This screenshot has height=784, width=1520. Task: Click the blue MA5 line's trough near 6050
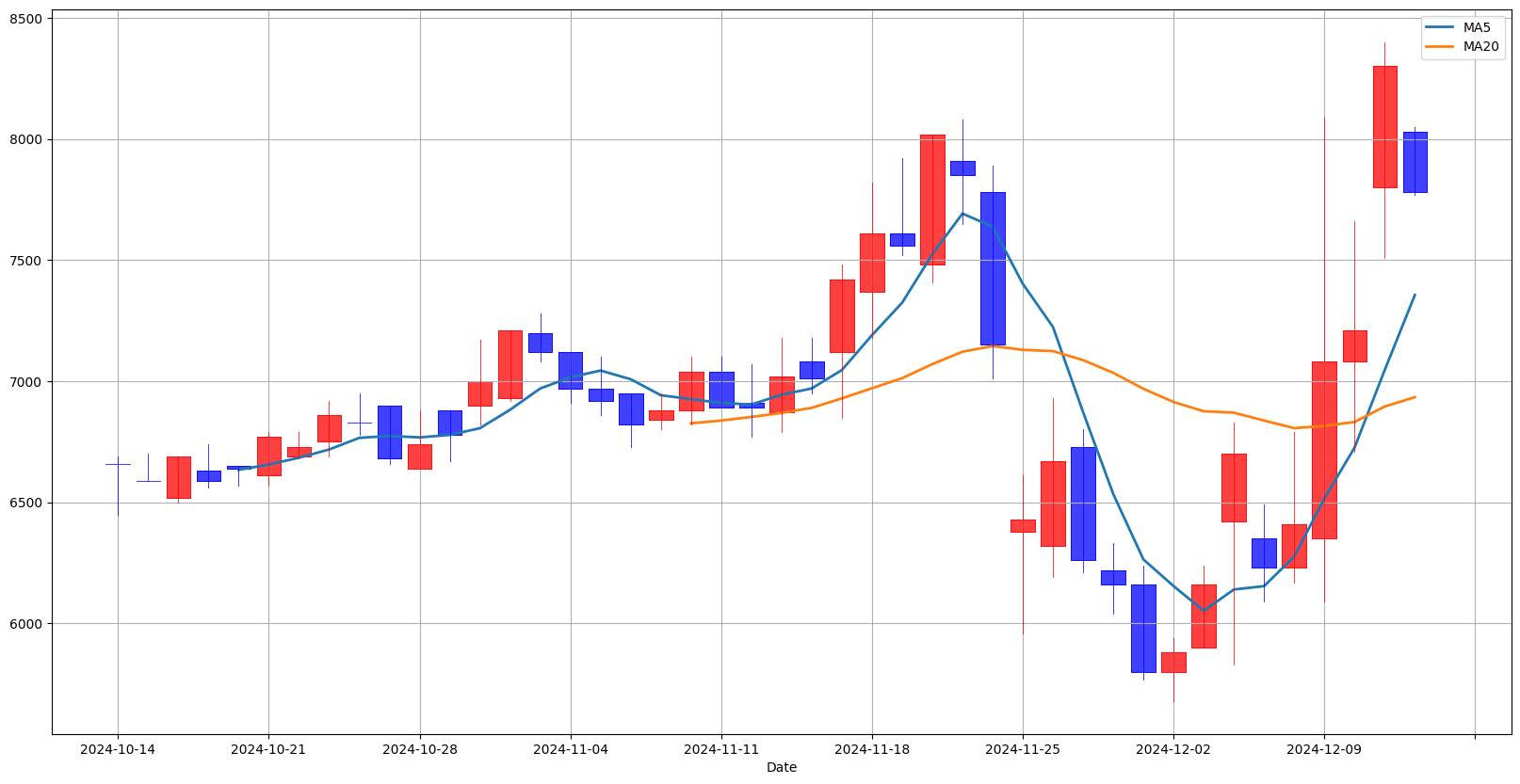click(1204, 610)
